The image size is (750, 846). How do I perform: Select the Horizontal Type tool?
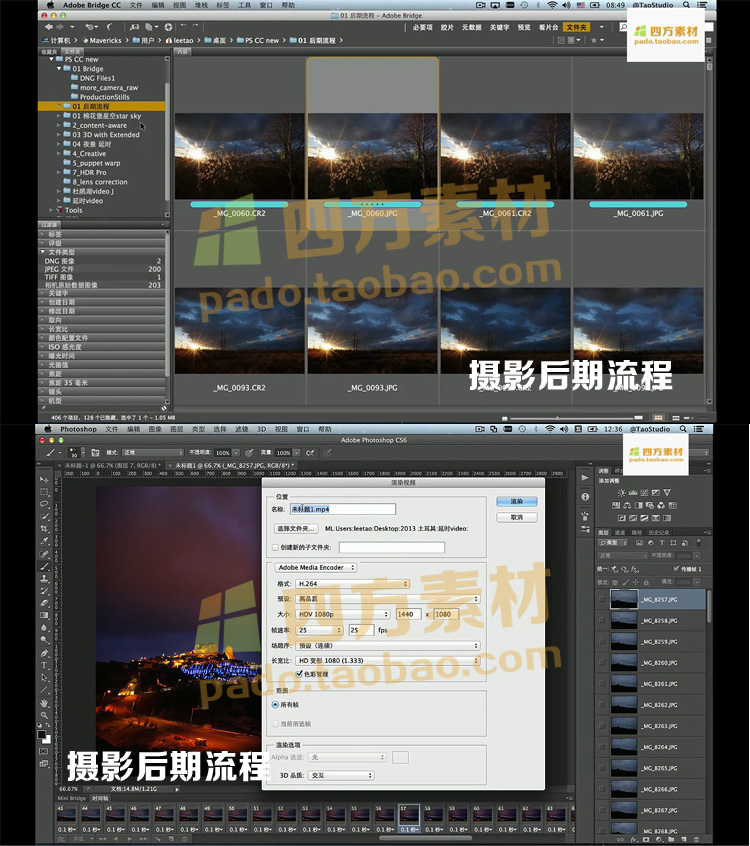(x=44, y=665)
